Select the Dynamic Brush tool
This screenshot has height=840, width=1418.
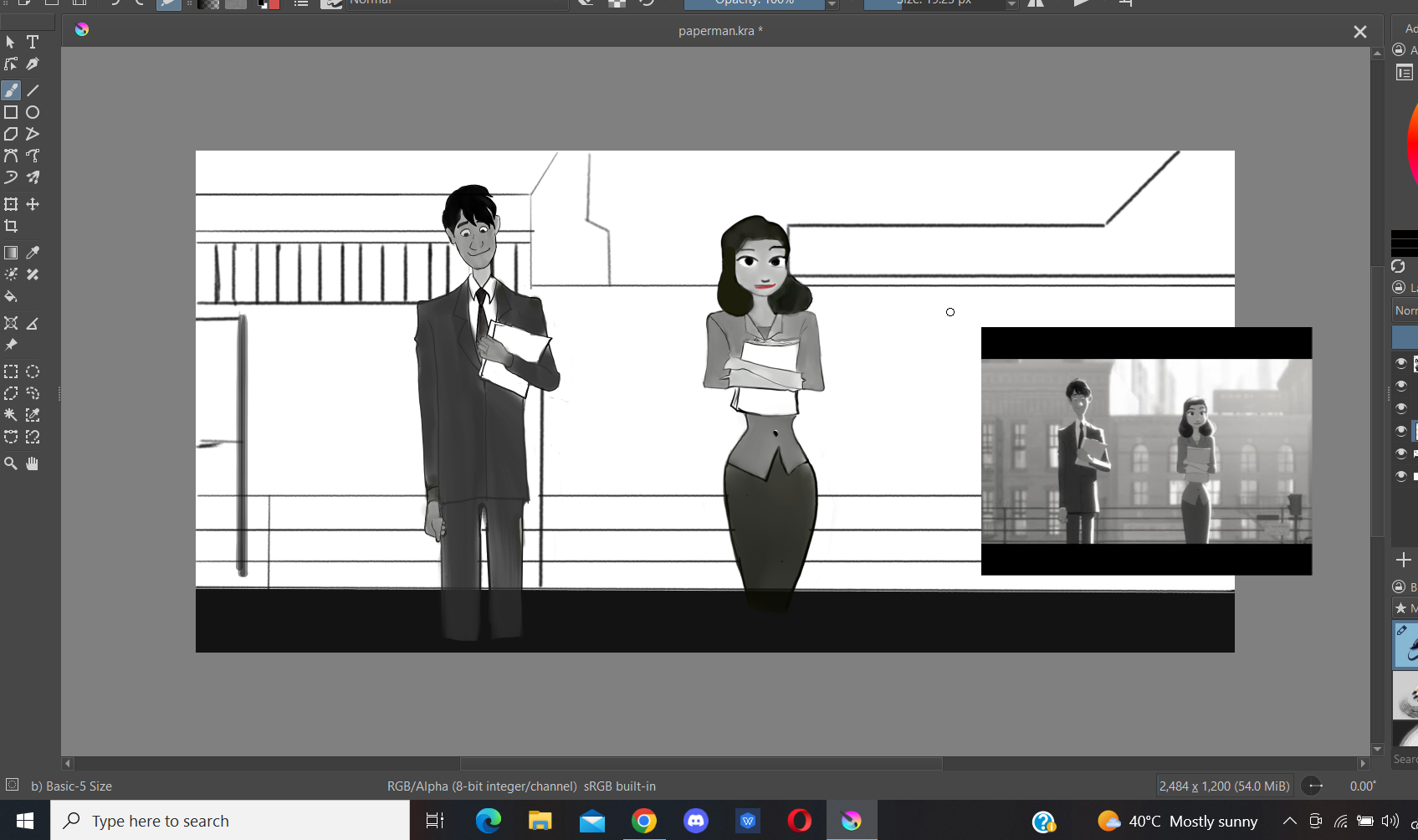pos(11,177)
